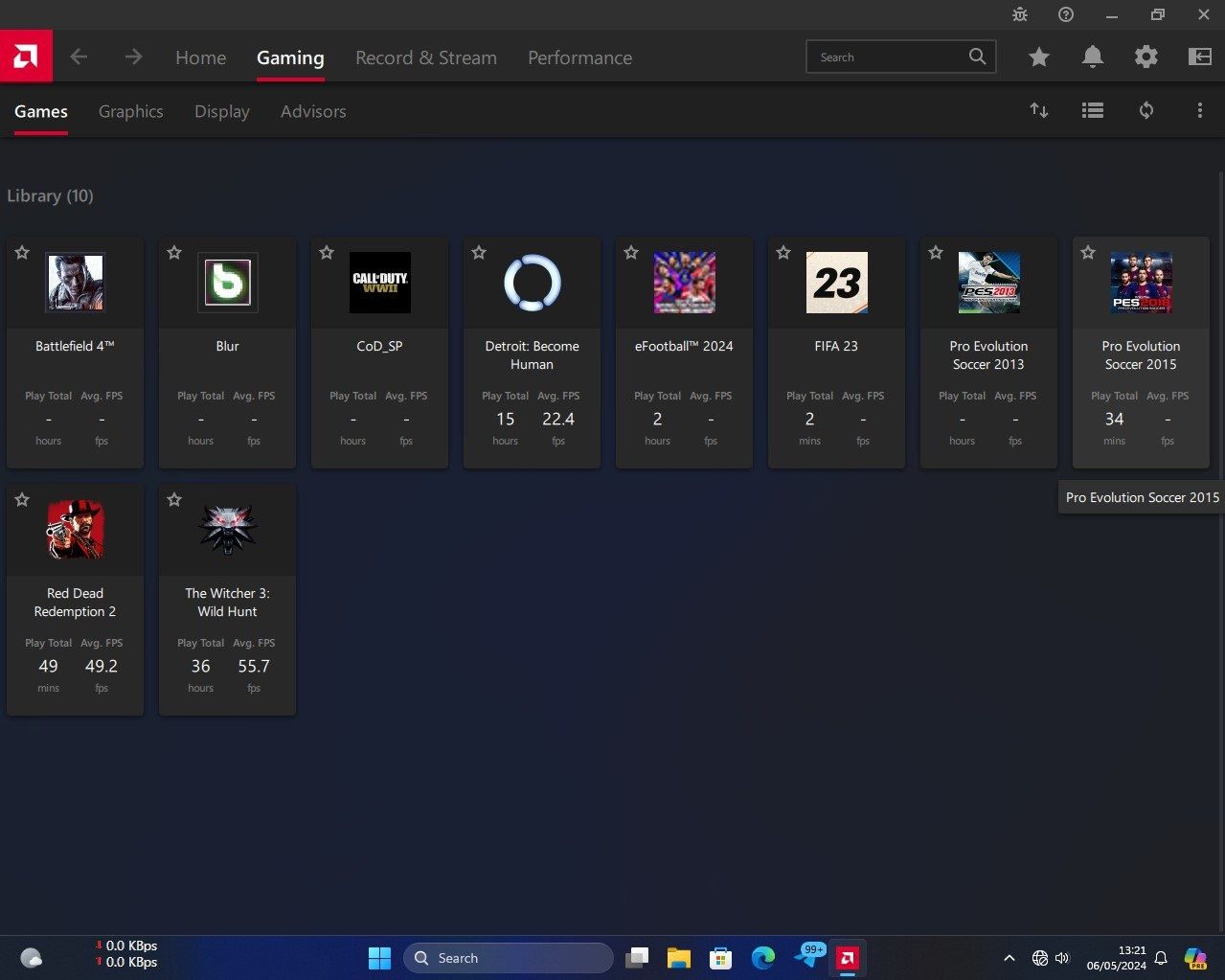The image size is (1225, 980).
Task: Open favorites with the star icon
Action: (x=1039, y=57)
